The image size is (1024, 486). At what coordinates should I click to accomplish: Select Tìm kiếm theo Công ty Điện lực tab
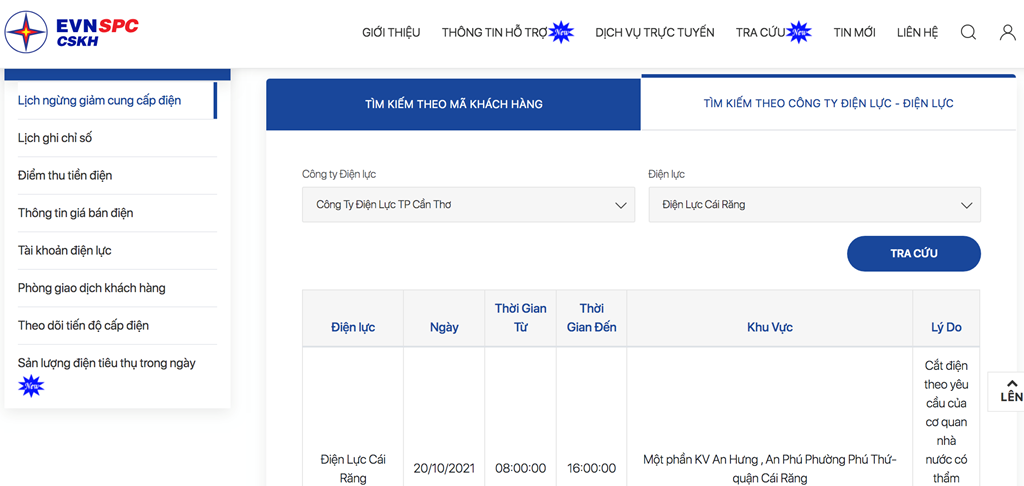(x=829, y=103)
